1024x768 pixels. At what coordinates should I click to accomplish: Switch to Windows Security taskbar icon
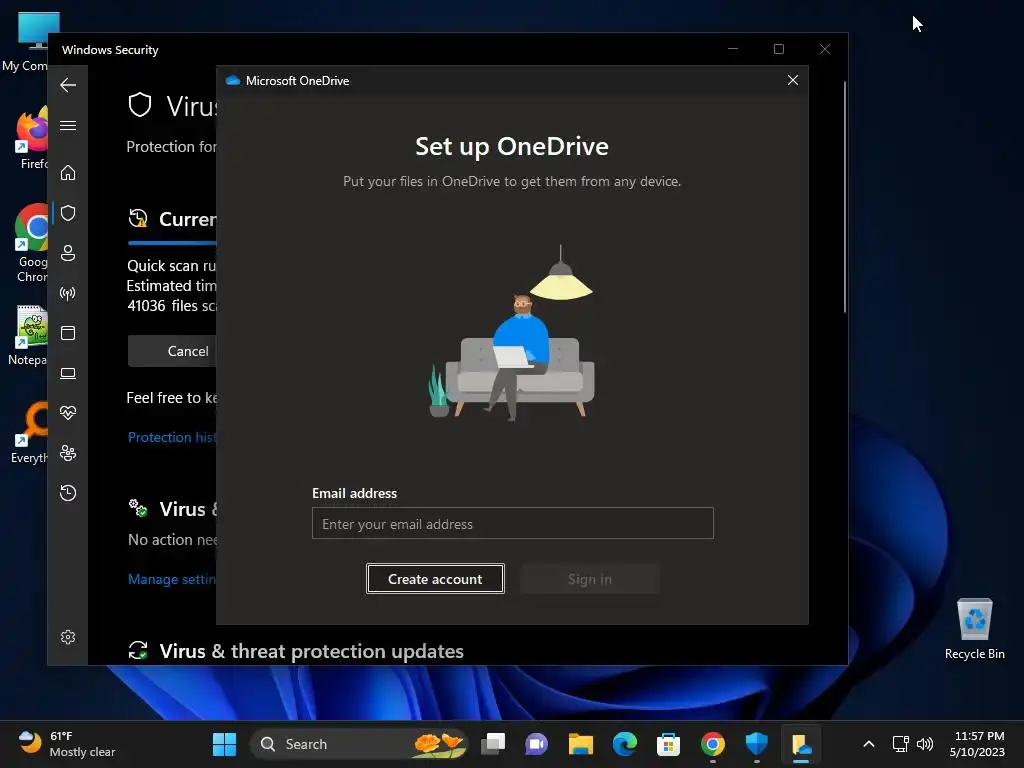tap(757, 744)
